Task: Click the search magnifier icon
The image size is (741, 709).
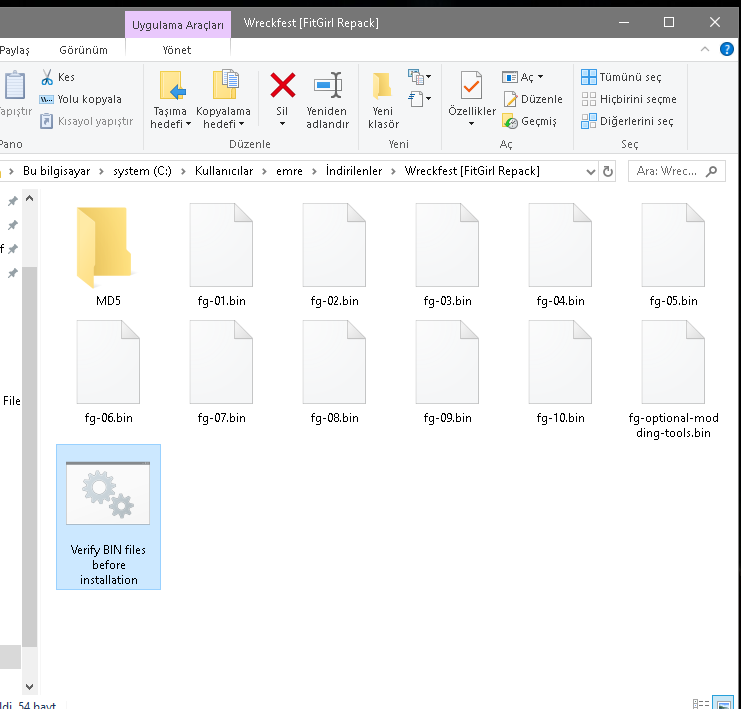Action: point(711,171)
